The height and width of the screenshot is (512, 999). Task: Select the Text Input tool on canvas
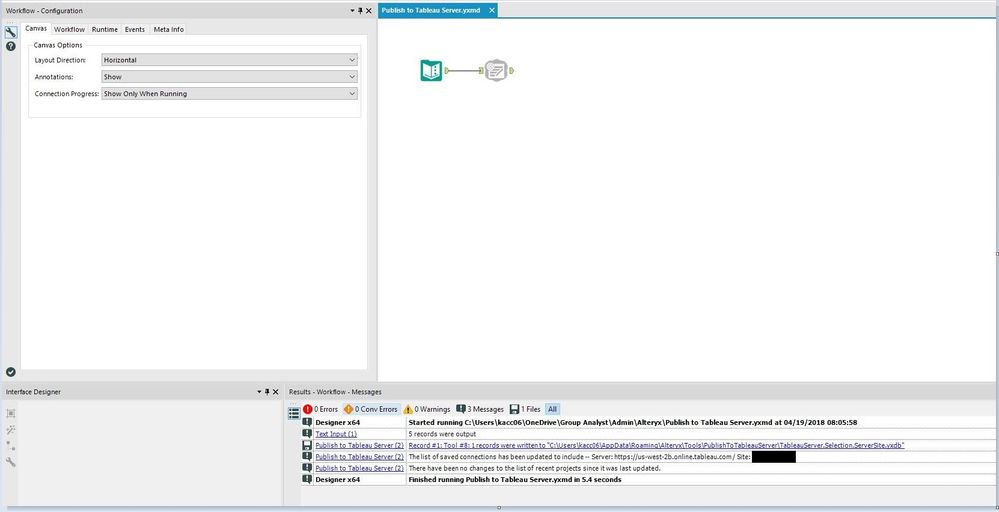(431, 70)
